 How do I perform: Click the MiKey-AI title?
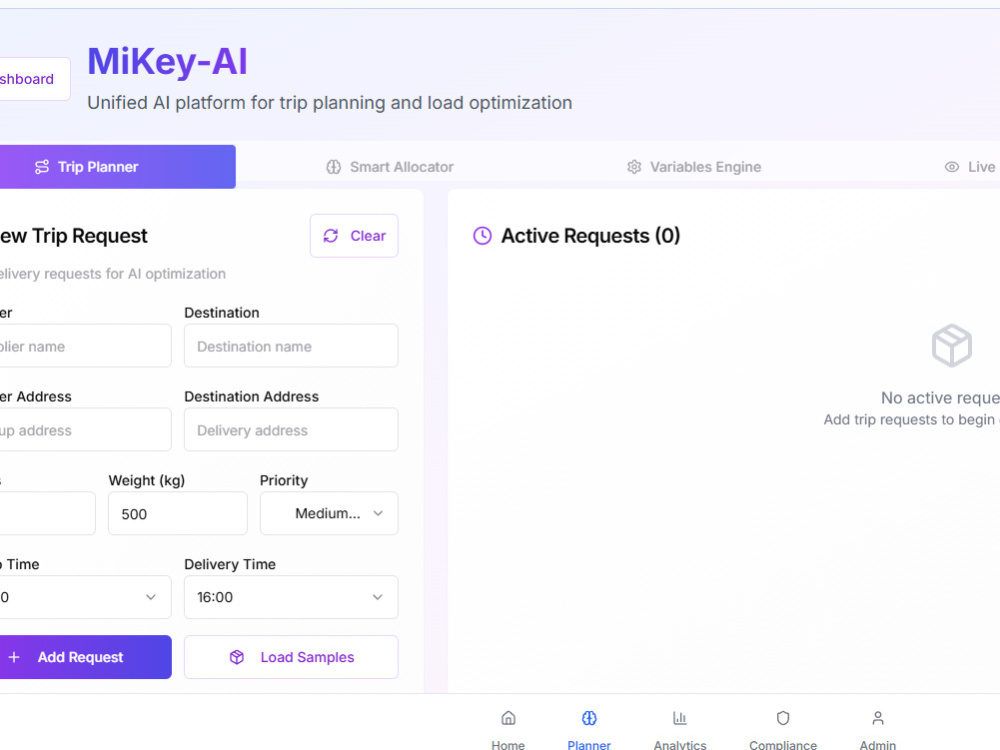(x=167, y=62)
